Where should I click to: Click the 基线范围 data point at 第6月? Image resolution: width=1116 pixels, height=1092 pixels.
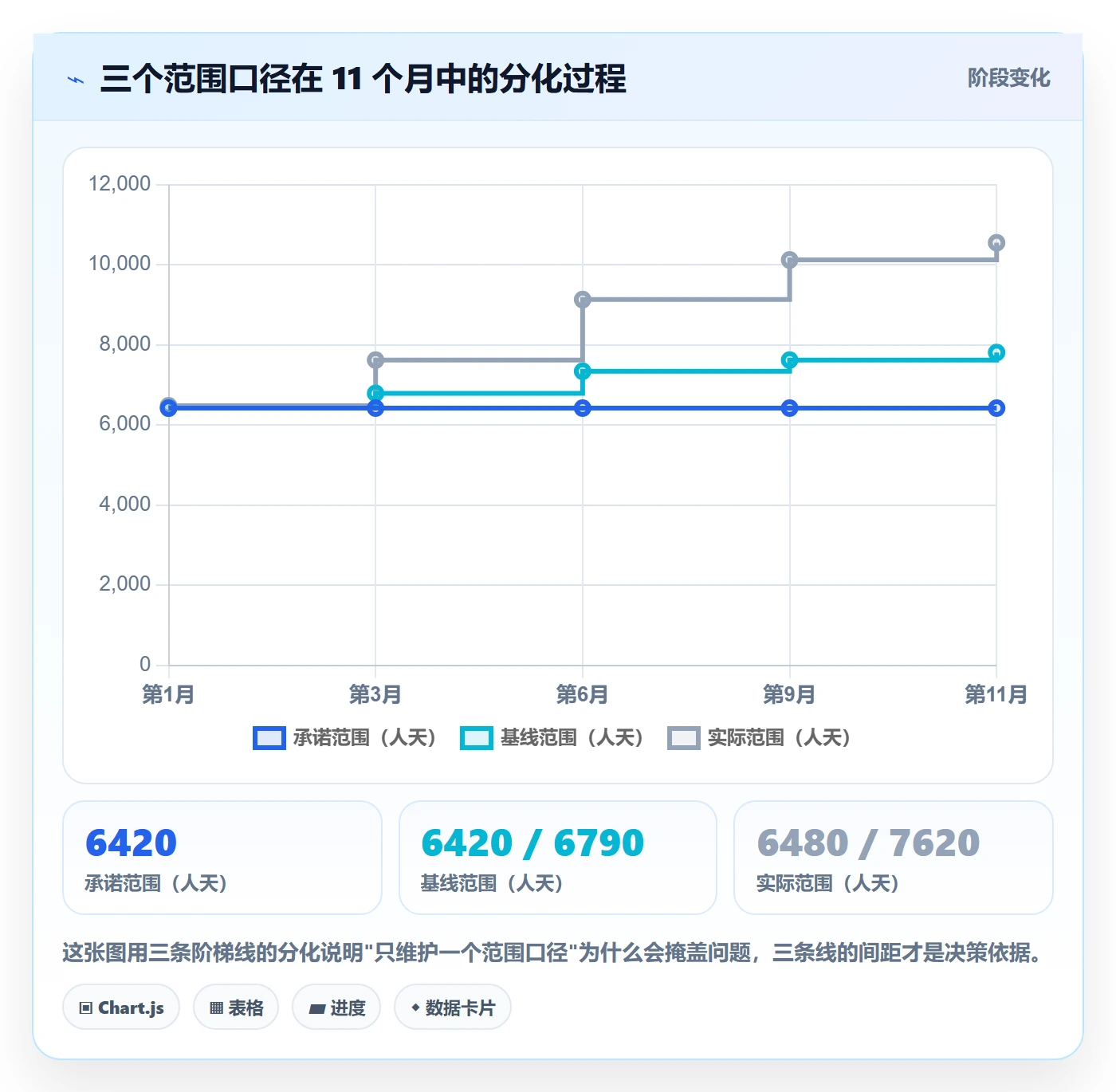click(583, 371)
